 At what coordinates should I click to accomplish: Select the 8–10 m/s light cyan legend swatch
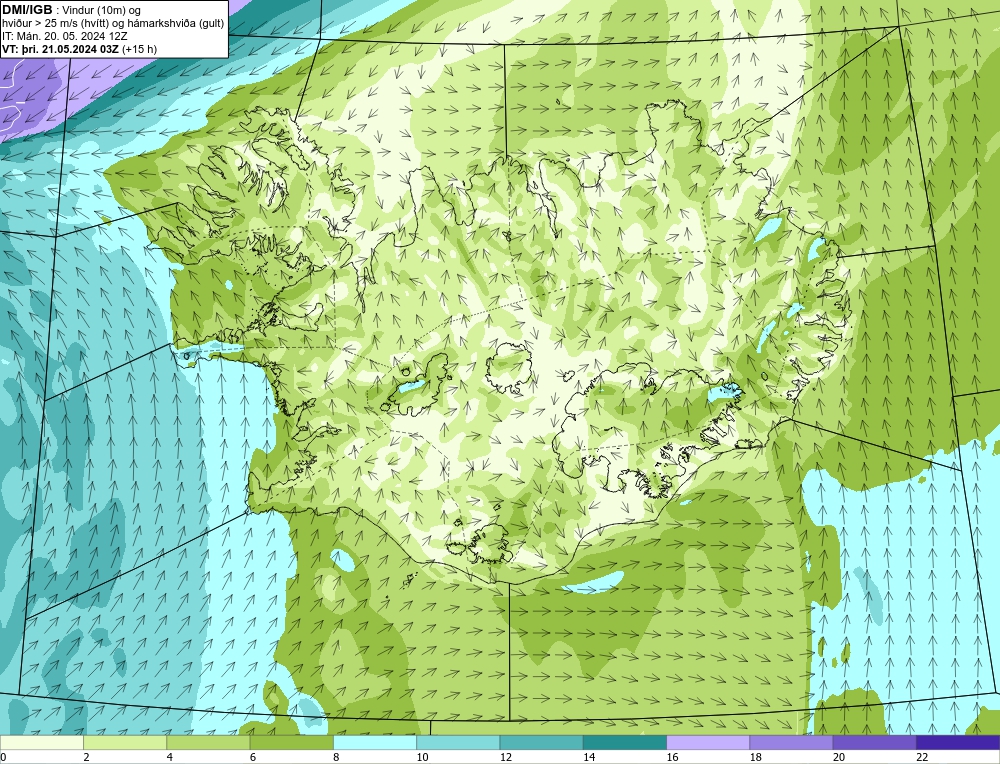(375, 743)
